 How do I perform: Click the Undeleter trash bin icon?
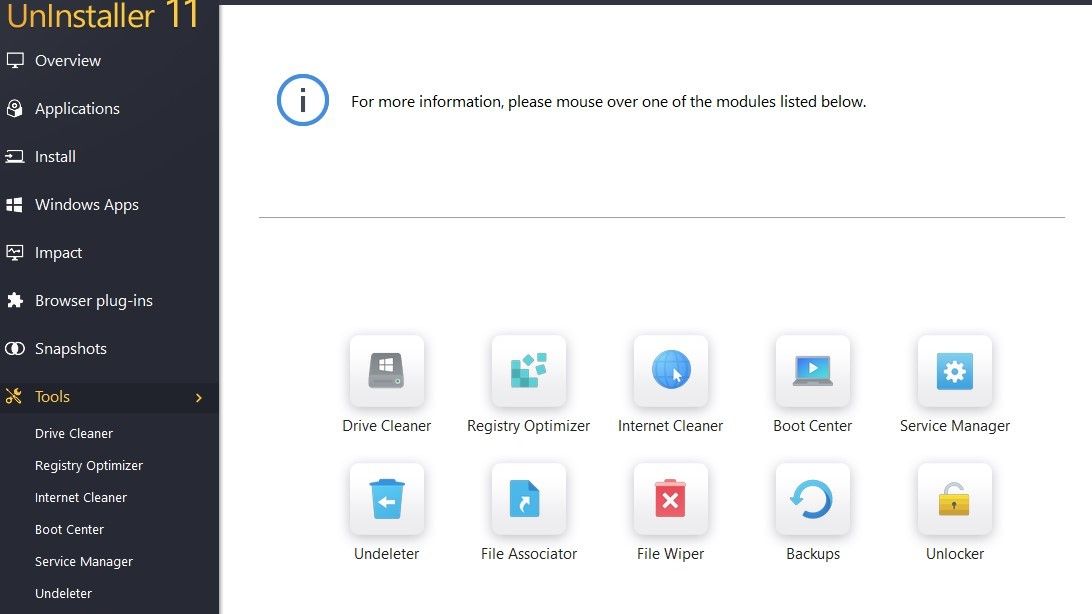(x=386, y=498)
